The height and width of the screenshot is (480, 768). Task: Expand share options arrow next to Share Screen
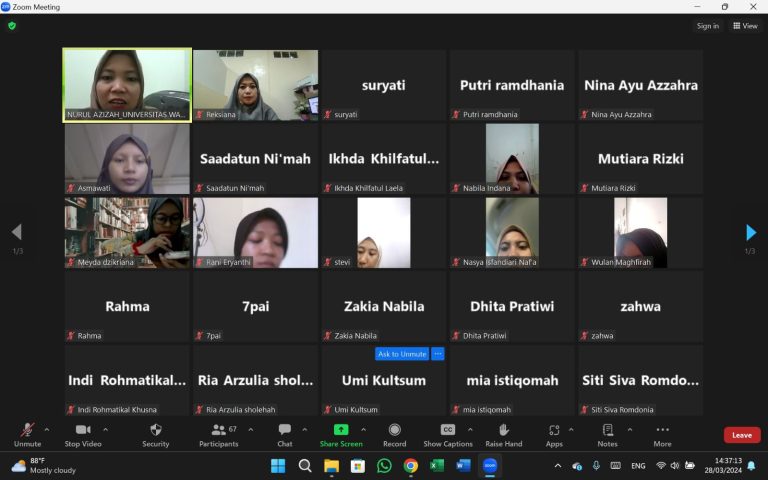coord(363,430)
